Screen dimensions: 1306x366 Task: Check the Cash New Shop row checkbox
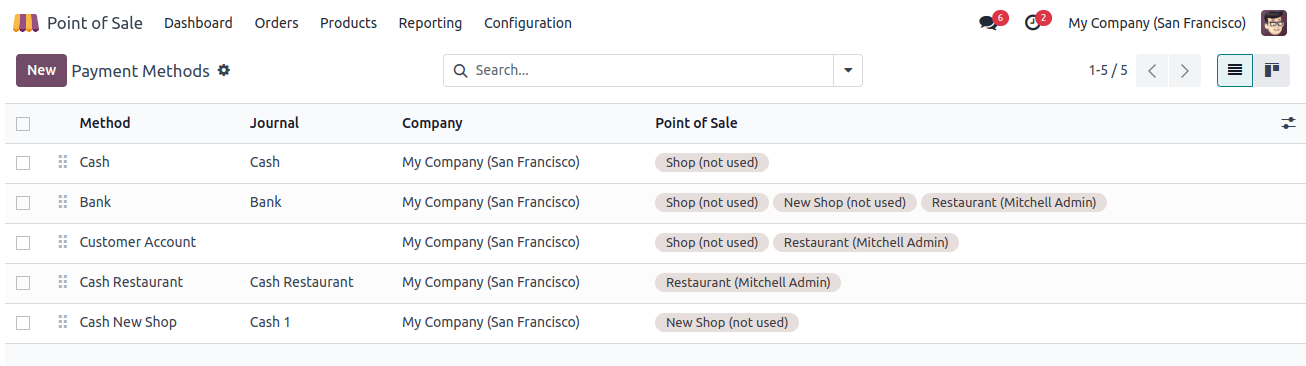pyautogui.click(x=23, y=323)
